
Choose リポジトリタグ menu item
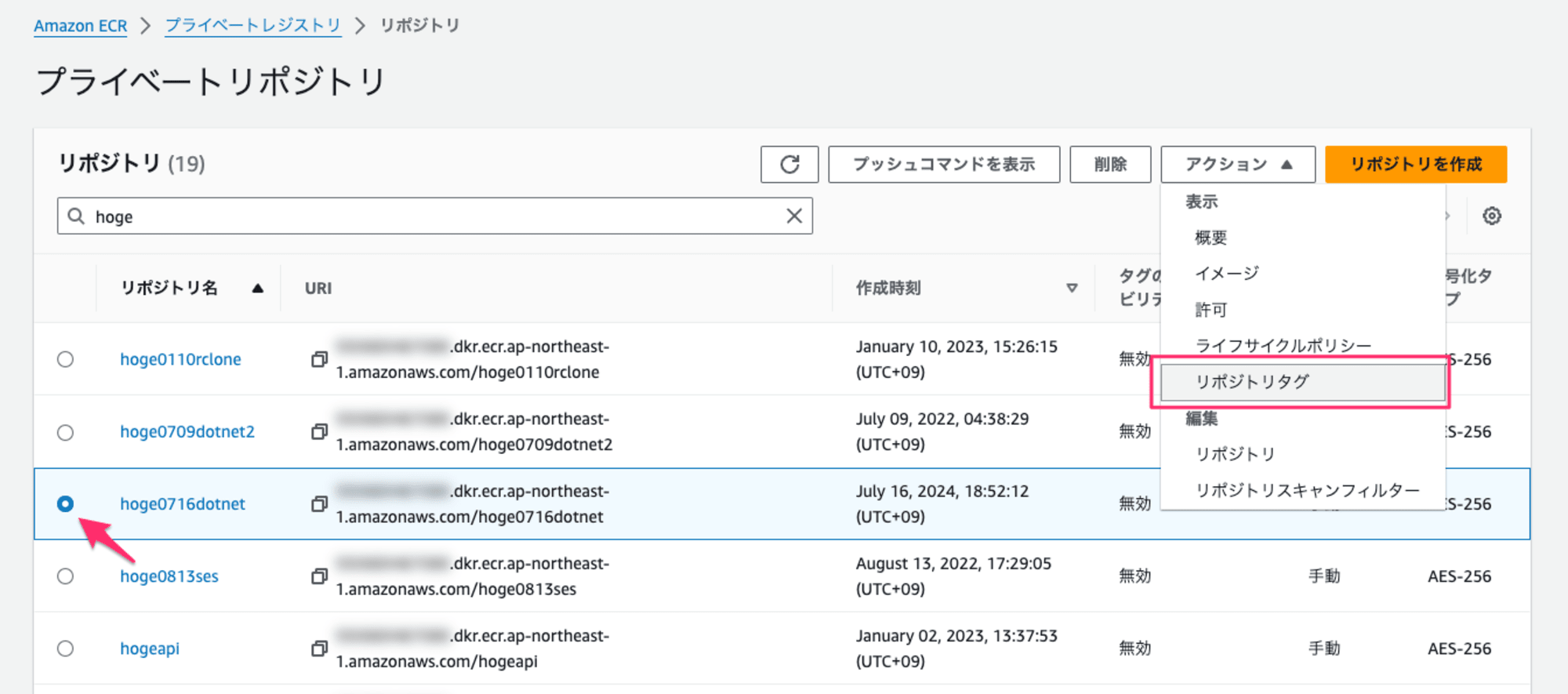point(1303,382)
